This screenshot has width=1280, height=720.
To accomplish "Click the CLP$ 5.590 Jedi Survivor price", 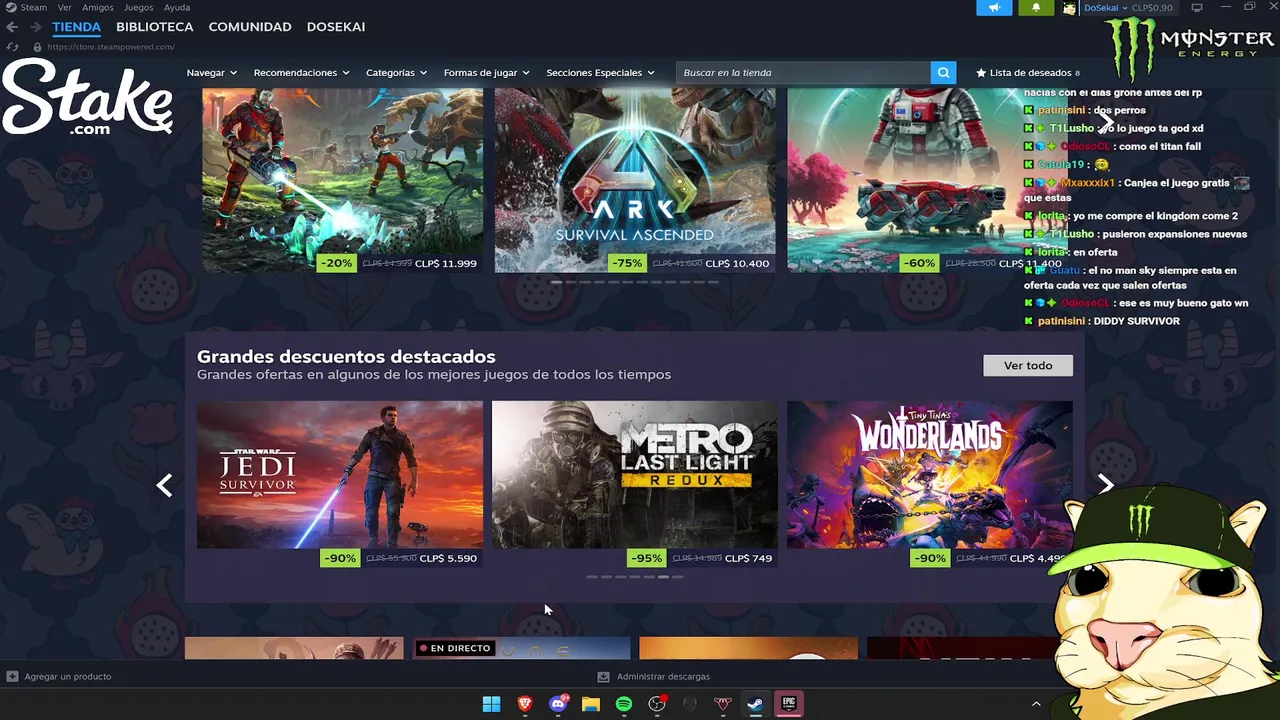I will 448,558.
